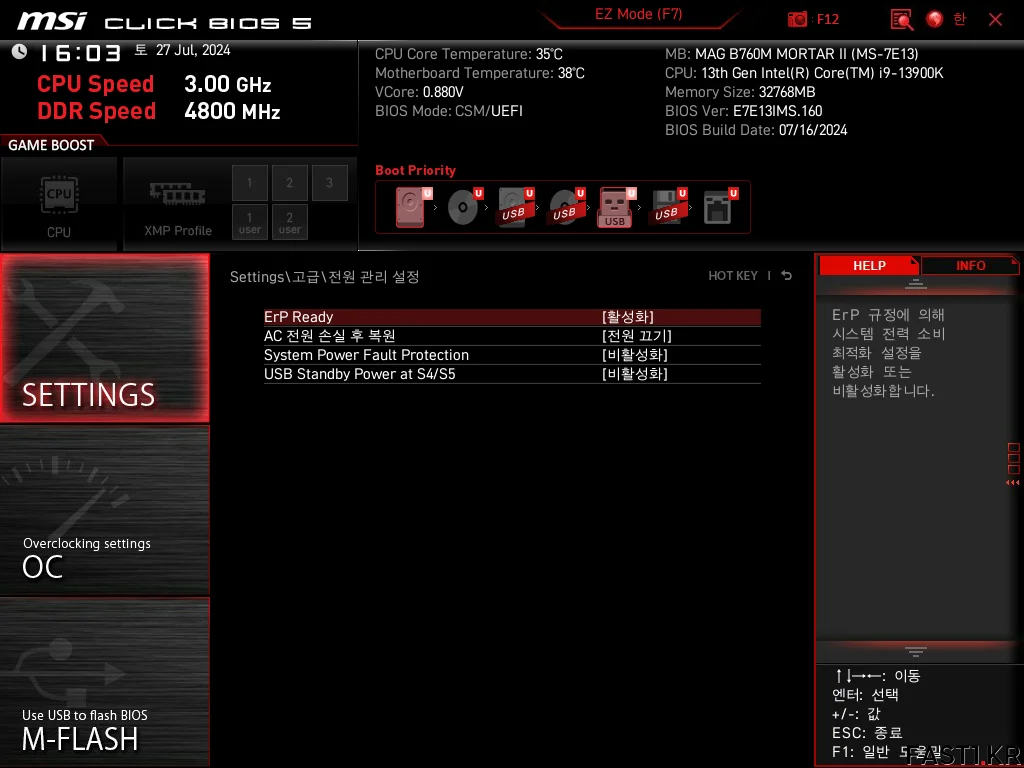Click the help panel top scroll handle
This screenshot has height=768, width=1024.
[916, 284]
